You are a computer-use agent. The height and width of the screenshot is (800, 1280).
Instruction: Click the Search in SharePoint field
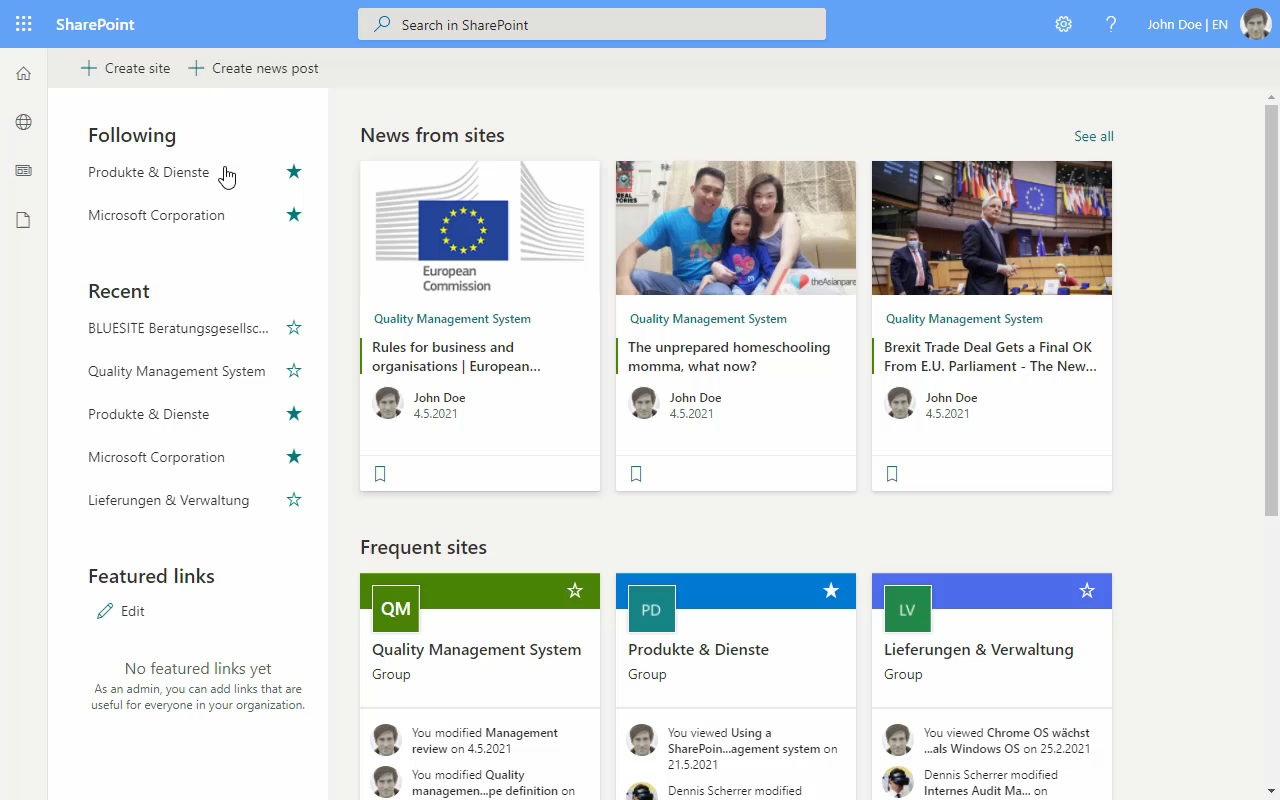pos(592,24)
